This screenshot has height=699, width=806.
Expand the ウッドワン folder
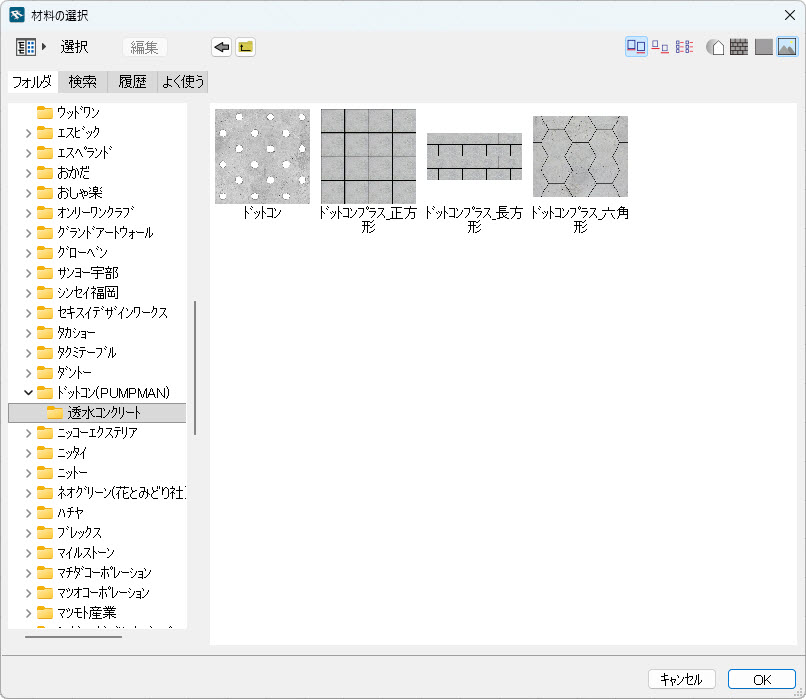point(27,114)
